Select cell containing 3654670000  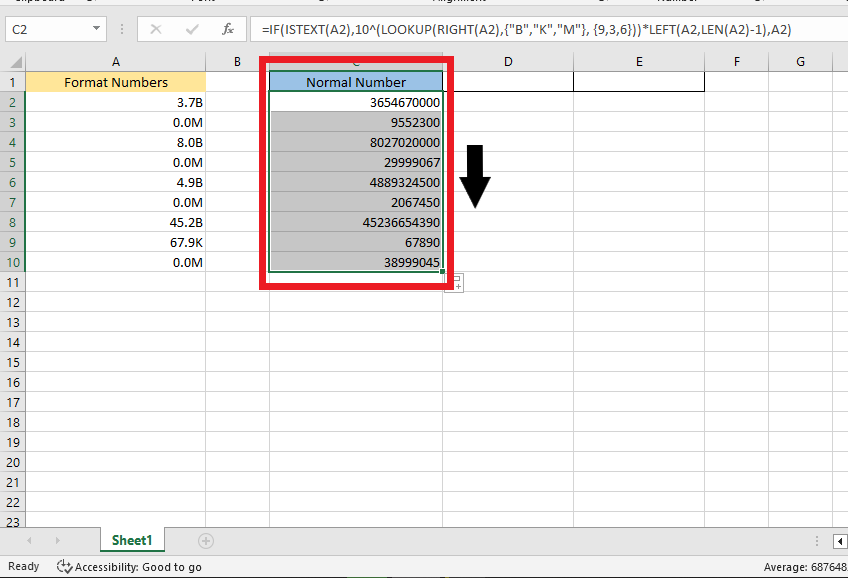click(356, 102)
